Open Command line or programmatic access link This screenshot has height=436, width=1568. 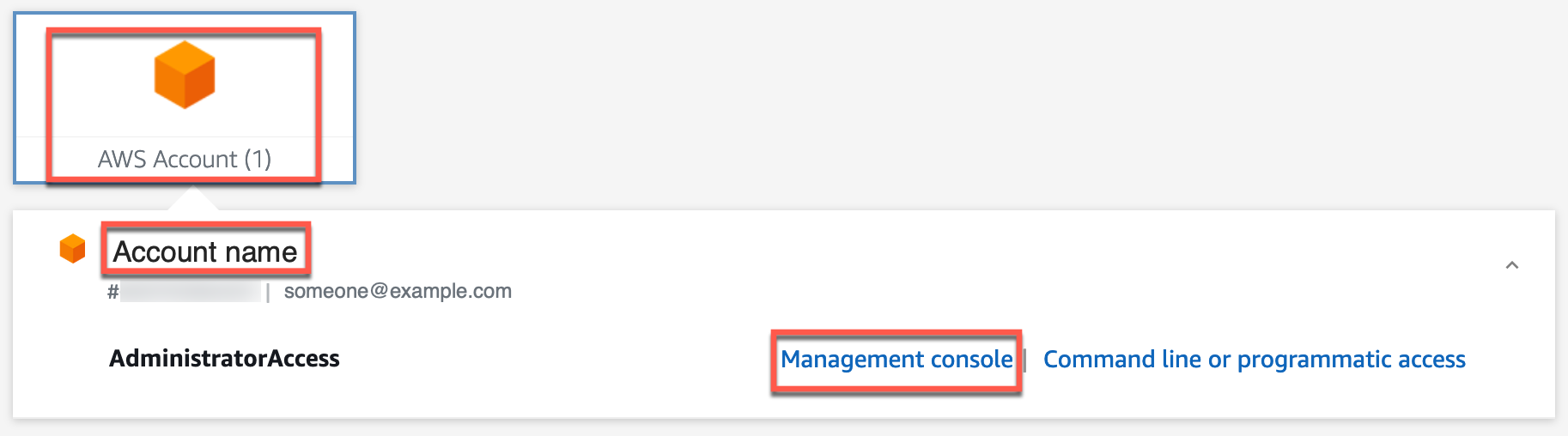click(x=1254, y=359)
